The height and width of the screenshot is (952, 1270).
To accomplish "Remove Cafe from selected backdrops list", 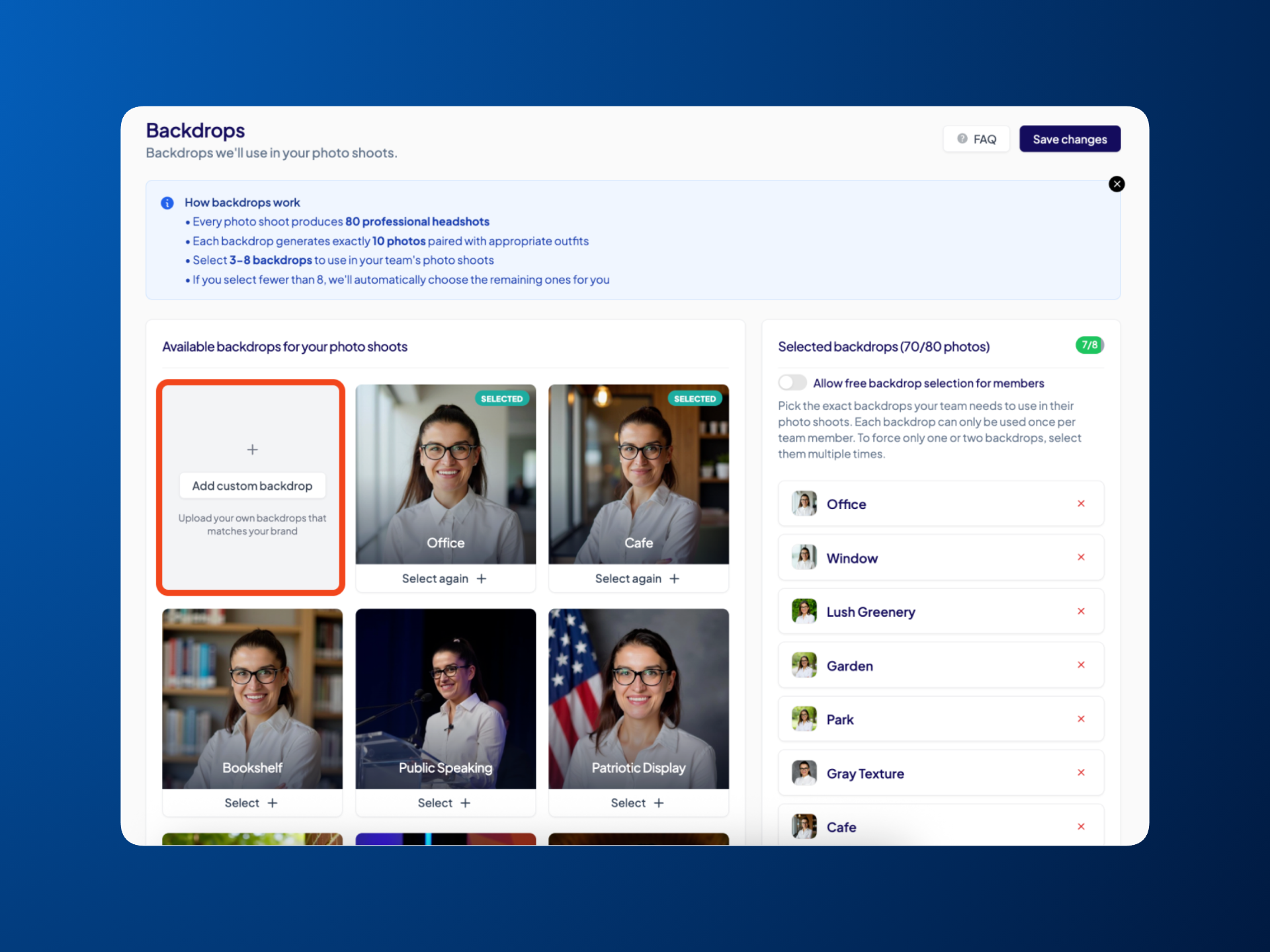I will coord(1081,827).
